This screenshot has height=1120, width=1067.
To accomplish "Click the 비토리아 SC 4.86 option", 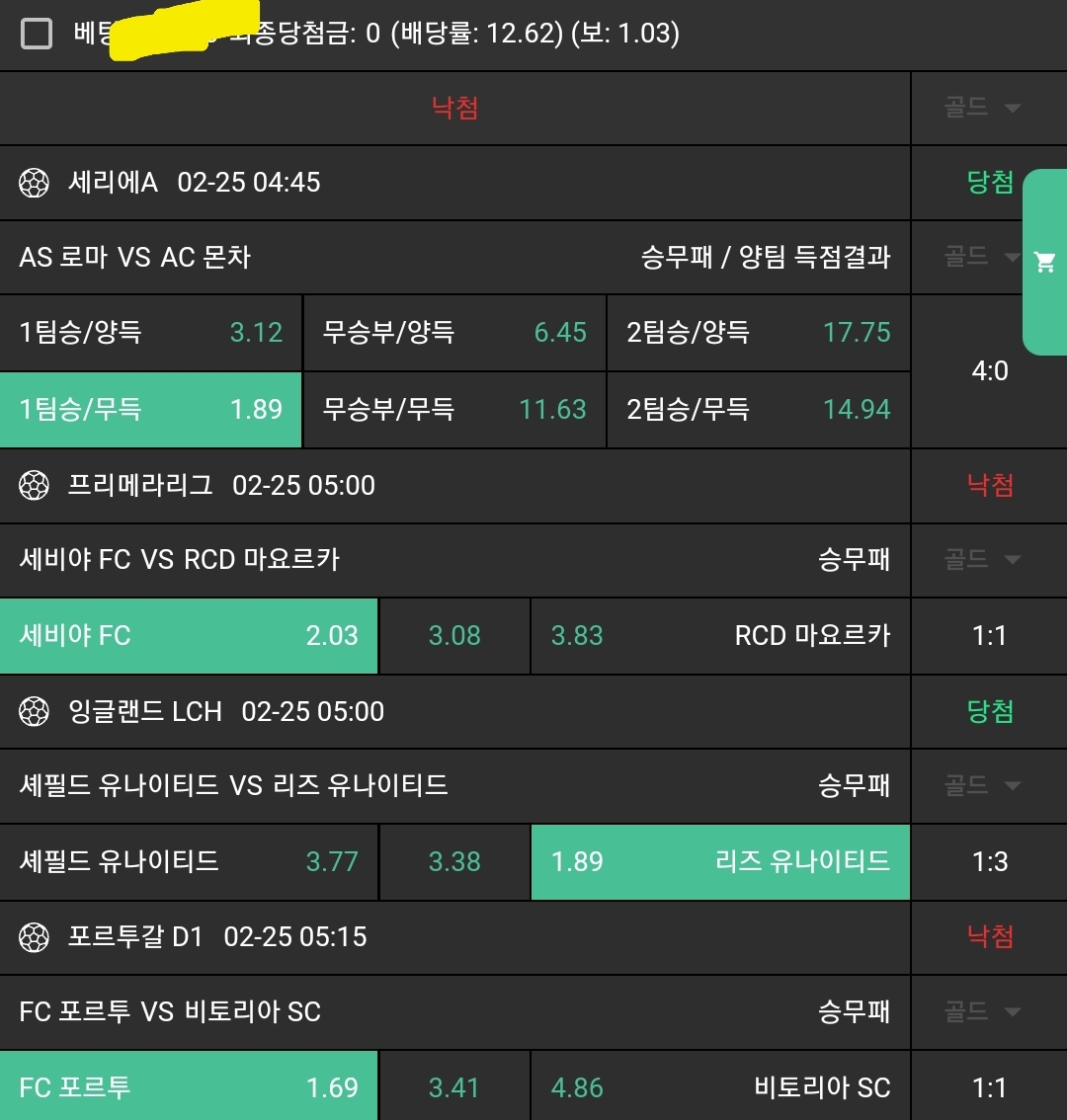I will click(x=720, y=1087).
